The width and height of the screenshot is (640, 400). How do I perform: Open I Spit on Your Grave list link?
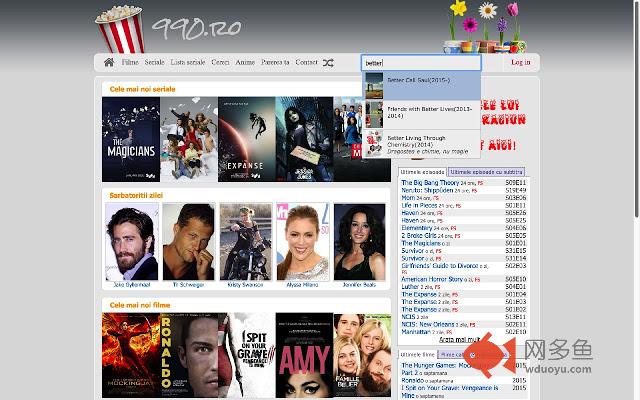pyautogui.click(x=450, y=391)
